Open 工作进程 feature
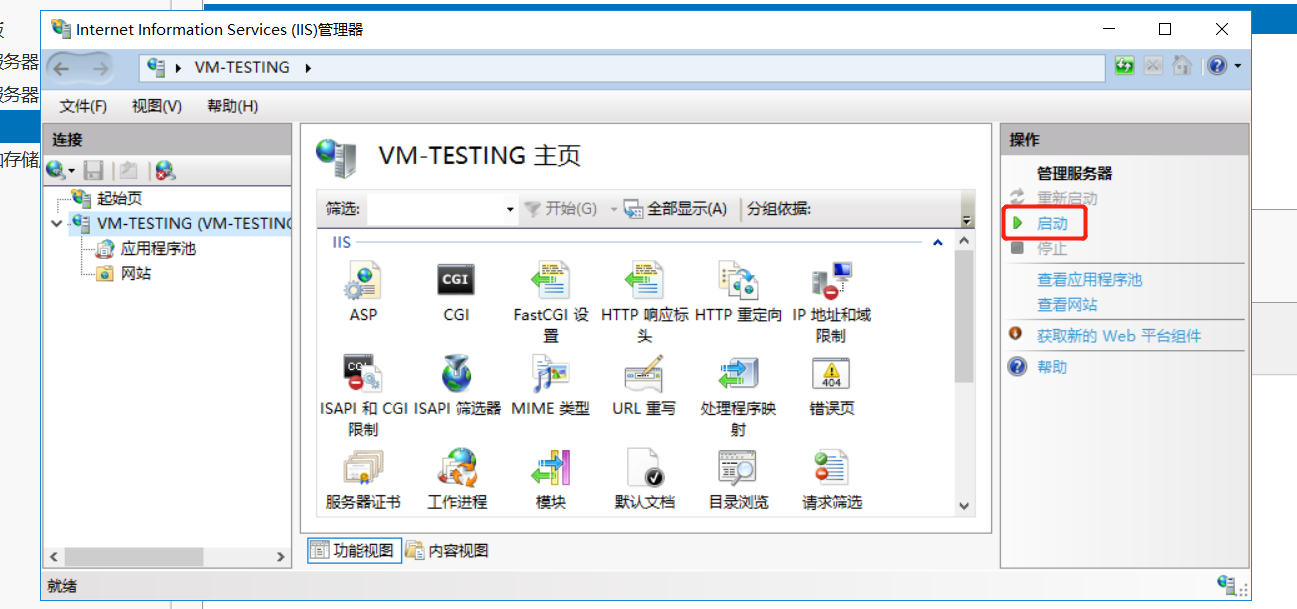The height and width of the screenshot is (609, 1297). [x=457, y=468]
